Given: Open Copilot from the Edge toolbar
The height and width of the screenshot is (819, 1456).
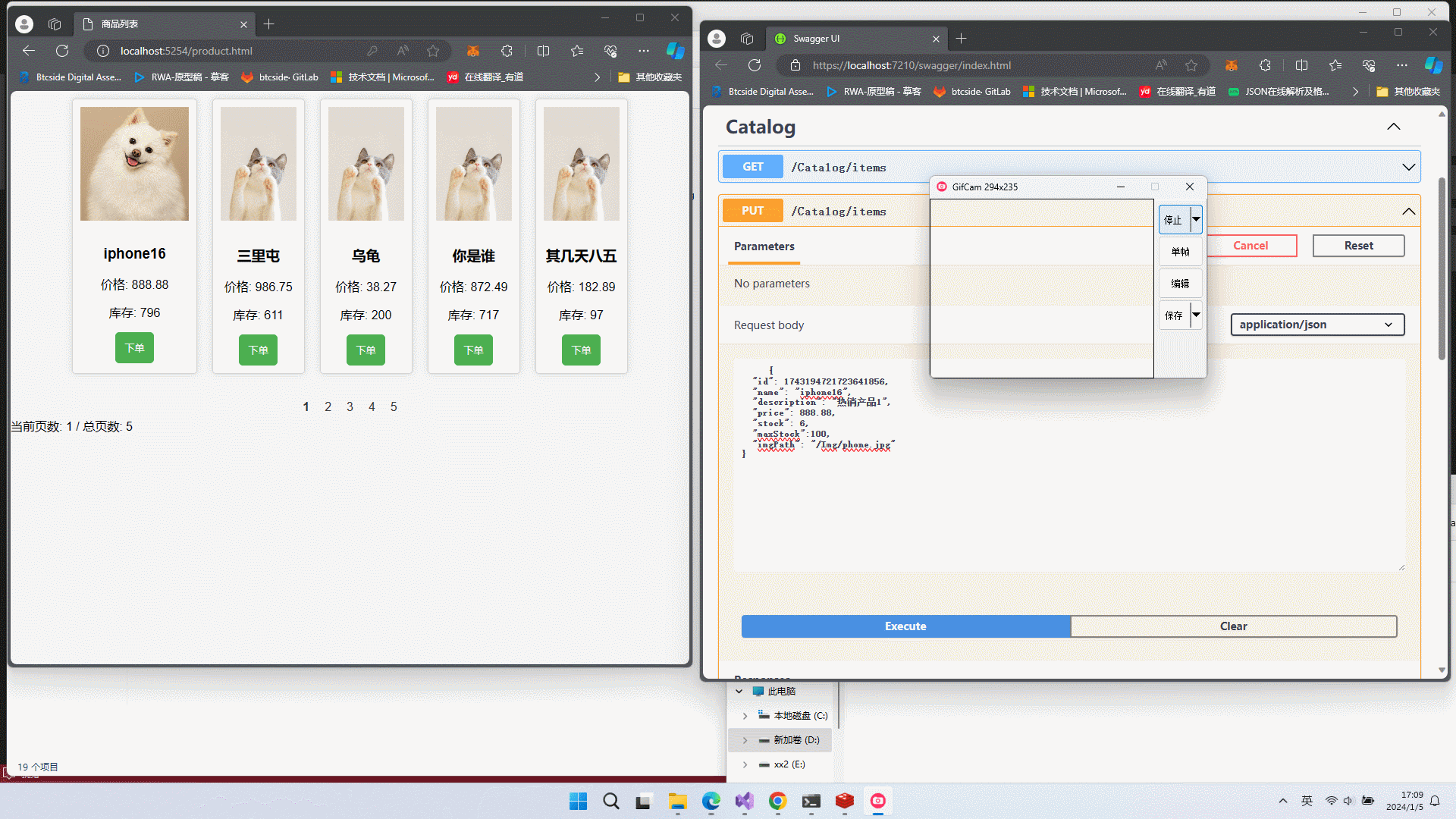Looking at the screenshot, I should [x=1433, y=65].
